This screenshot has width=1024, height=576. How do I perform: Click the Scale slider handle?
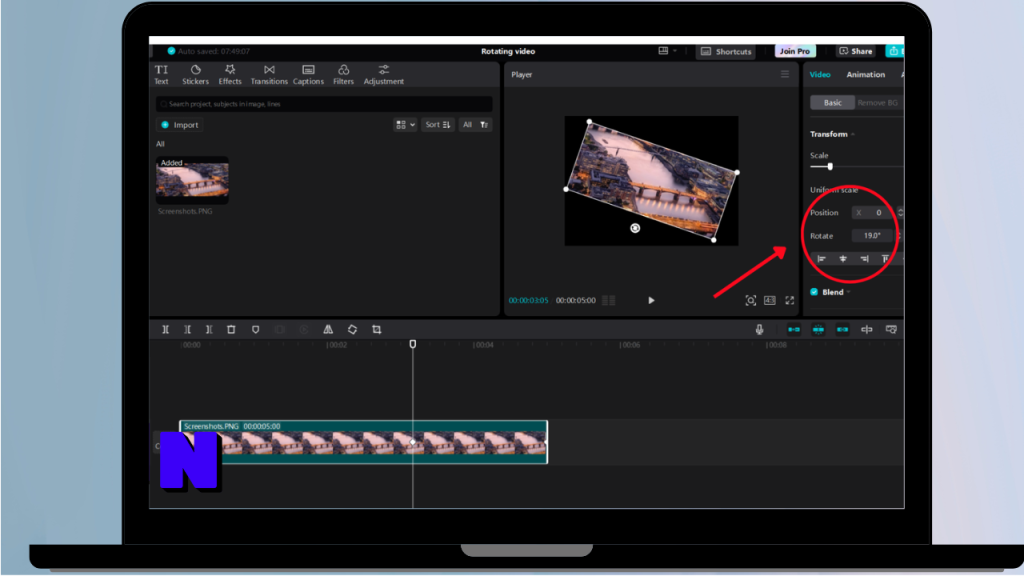tap(830, 167)
